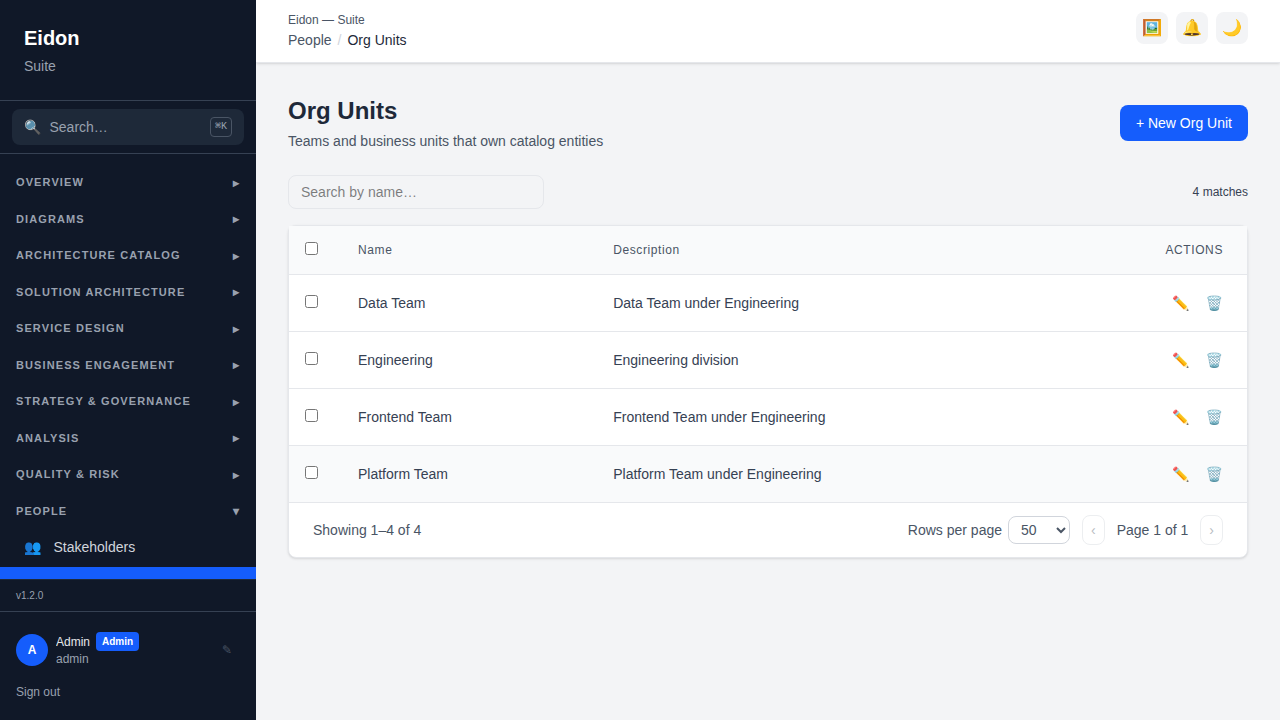Toggle dark mode with moon icon
1280x720 pixels.
click(x=1232, y=28)
